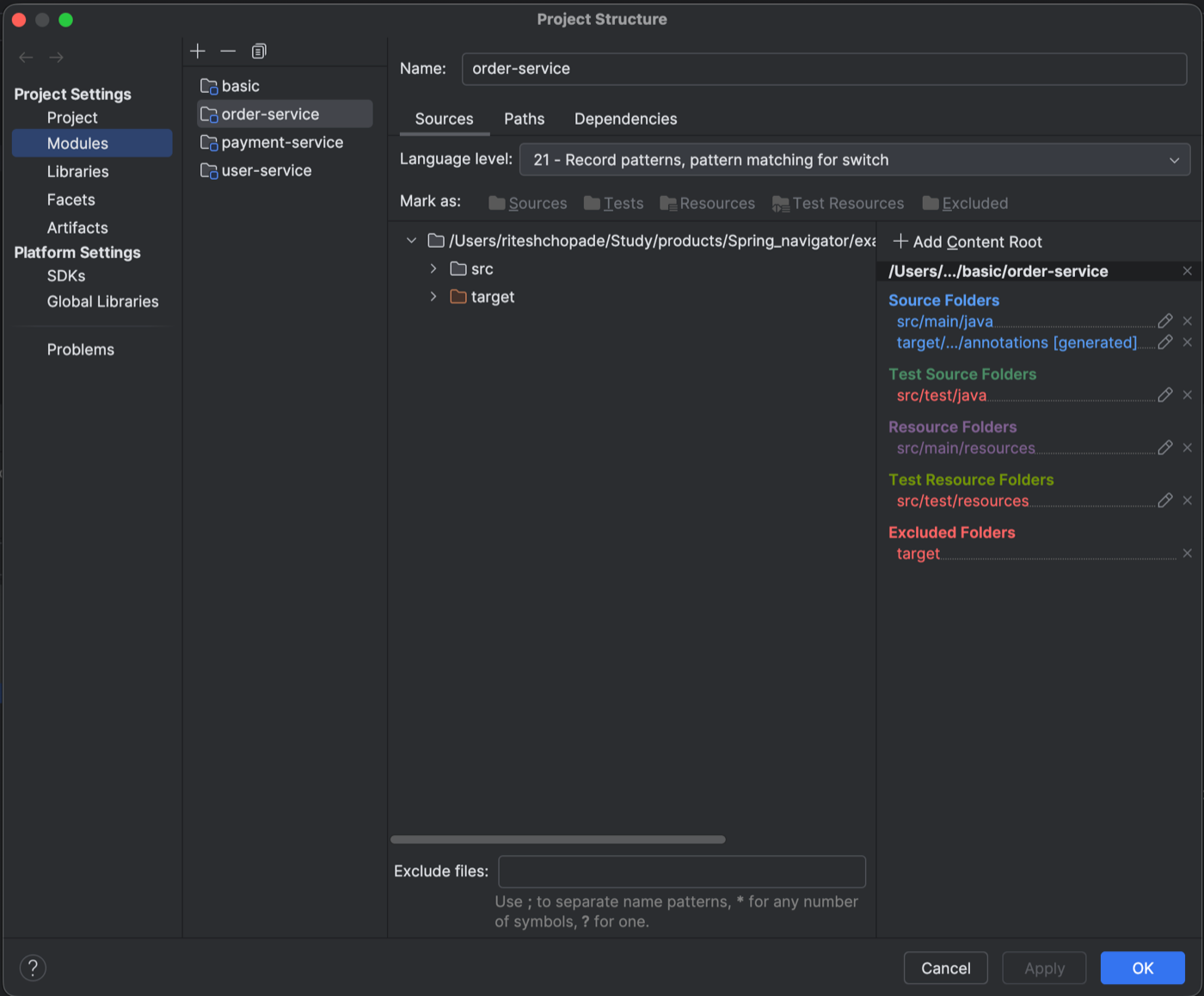Unmark src/test/resources test resource folder

(x=1188, y=501)
